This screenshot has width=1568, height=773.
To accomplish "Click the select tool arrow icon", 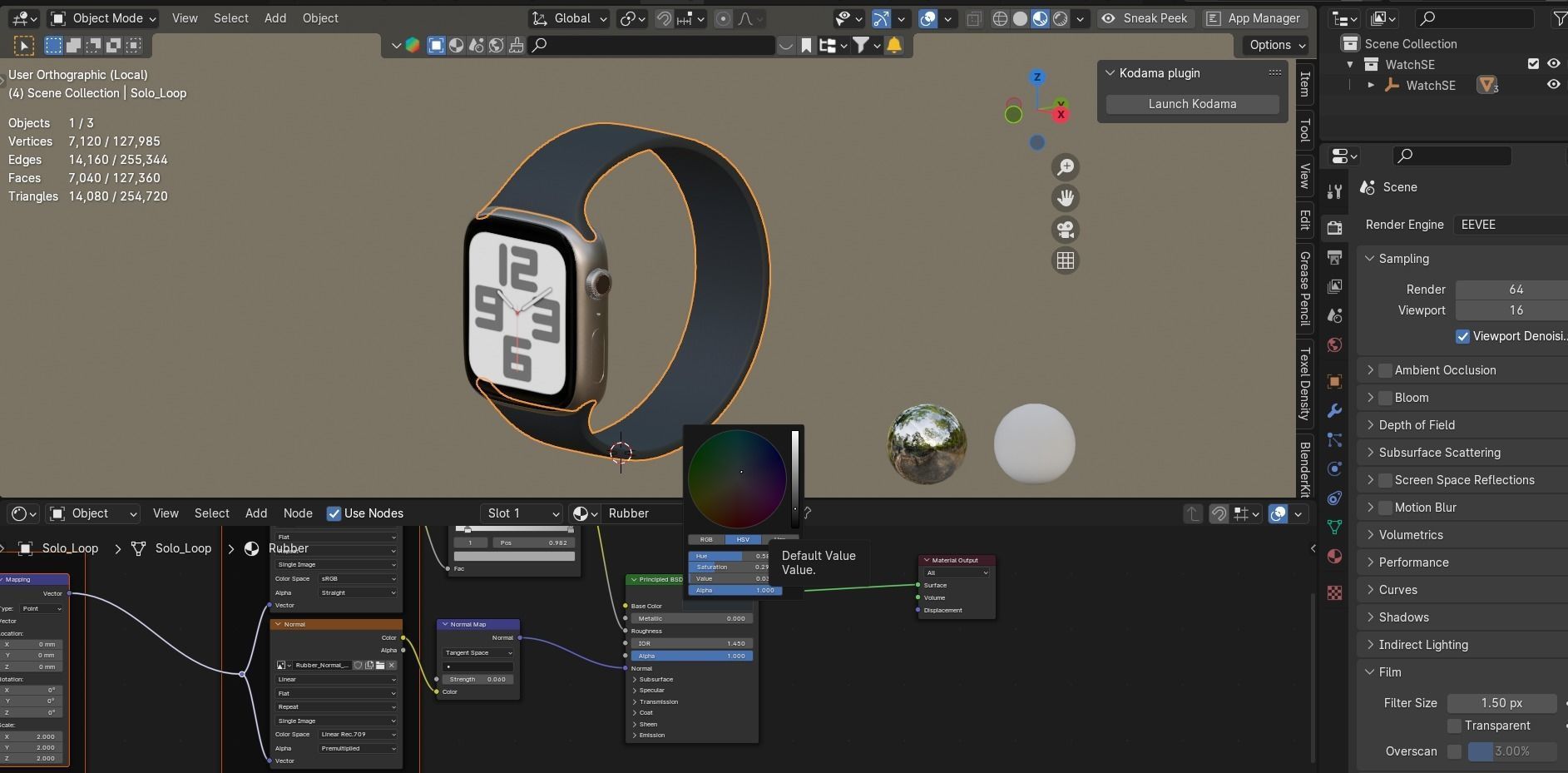I will [23, 46].
